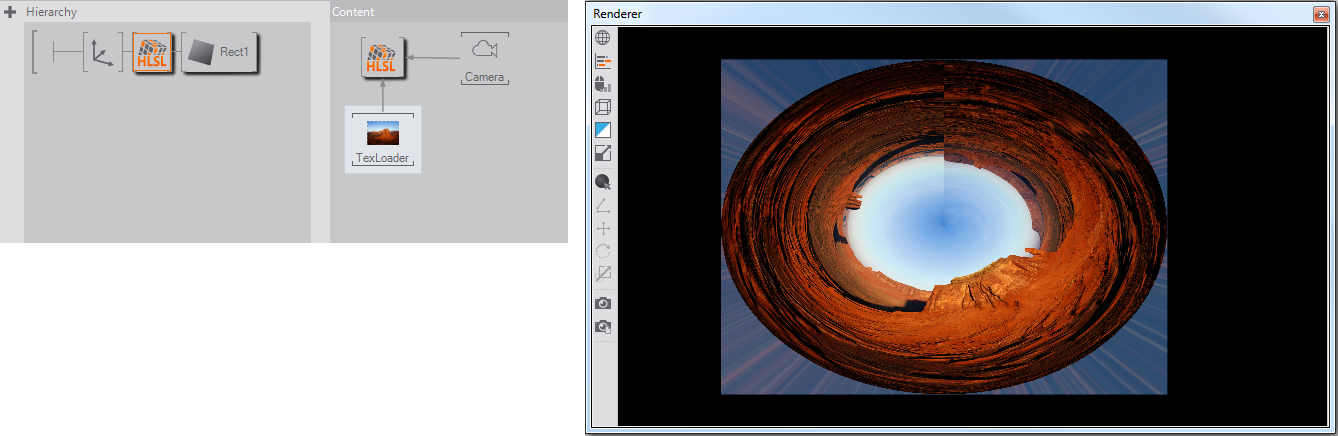Select the transform axis node in Hierarchy
Viewport: 1338px width, 436px height.
click(x=100, y=52)
